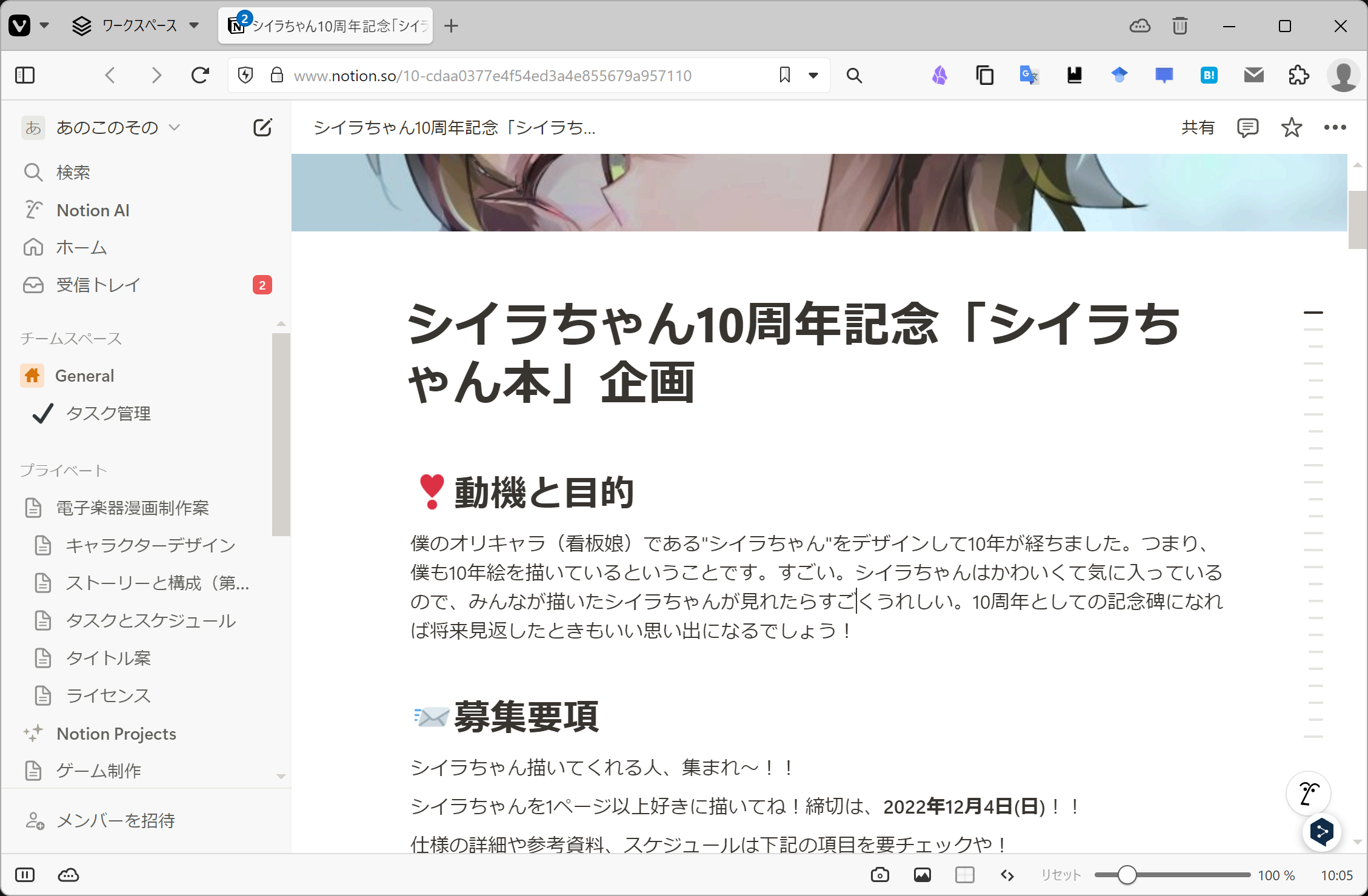
Task: Show site security padlock info
Action: [277, 75]
